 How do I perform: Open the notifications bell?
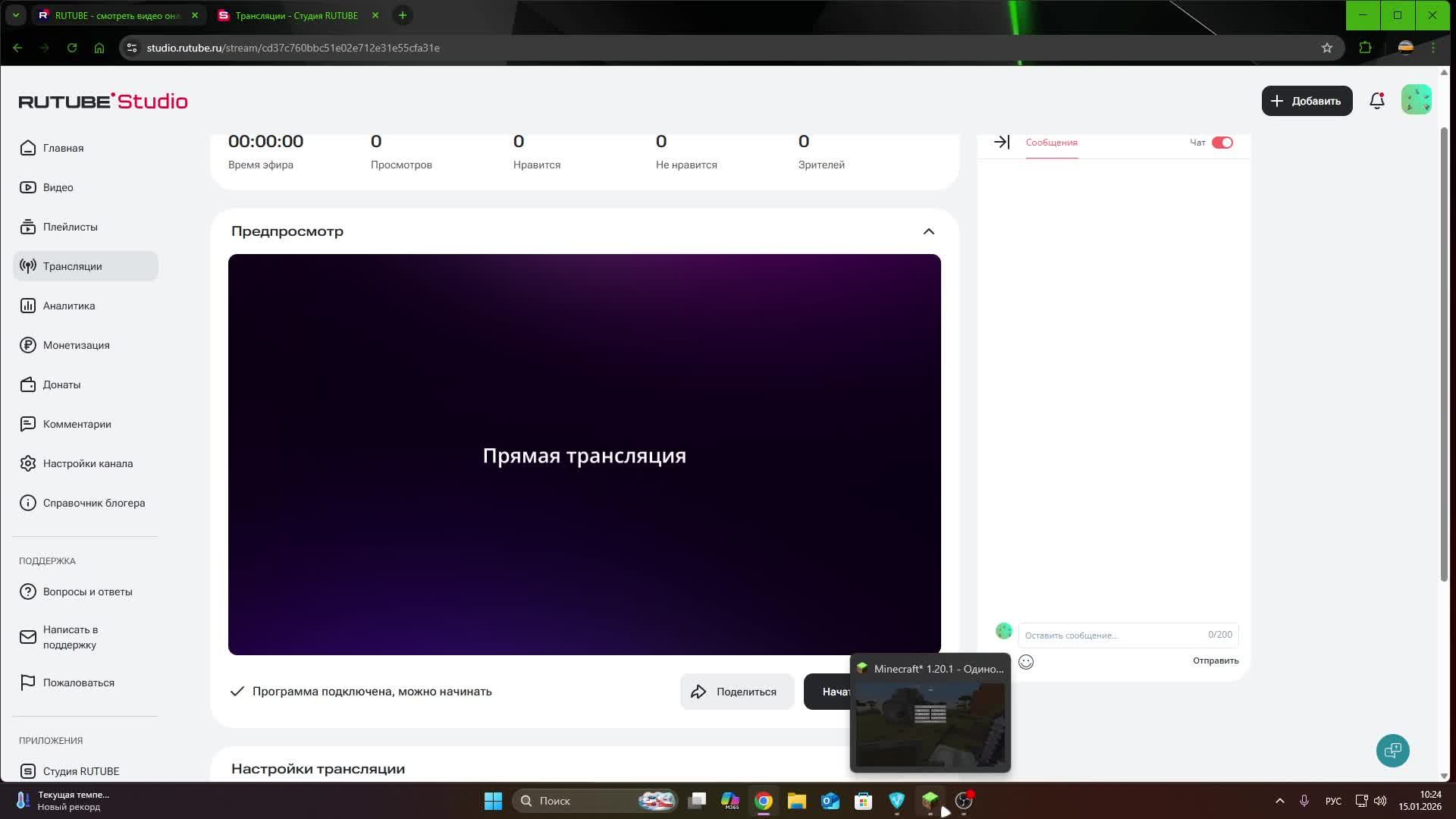click(x=1376, y=100)
